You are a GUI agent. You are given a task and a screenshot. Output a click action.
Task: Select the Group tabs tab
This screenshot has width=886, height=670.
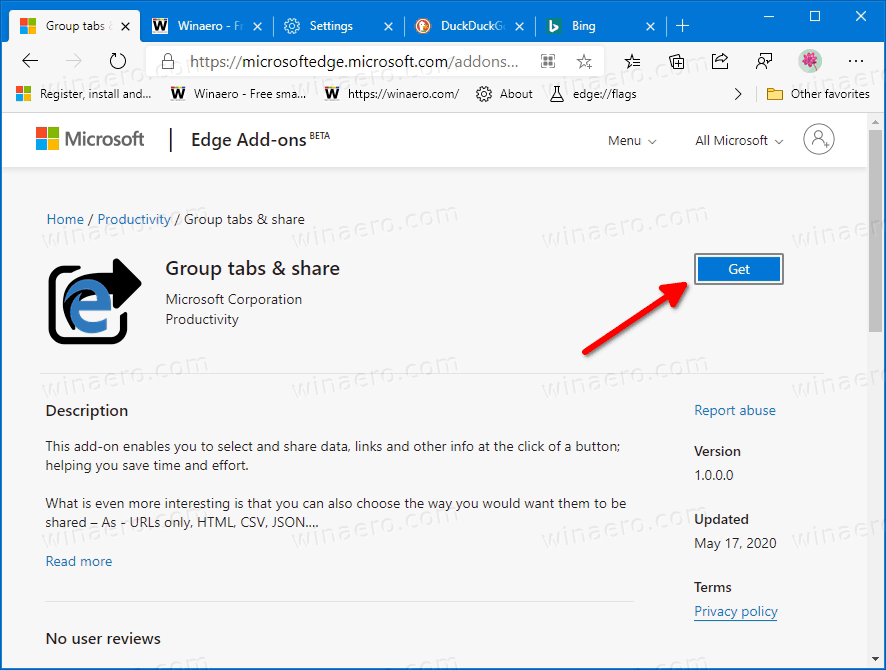(x=75, y=26)
